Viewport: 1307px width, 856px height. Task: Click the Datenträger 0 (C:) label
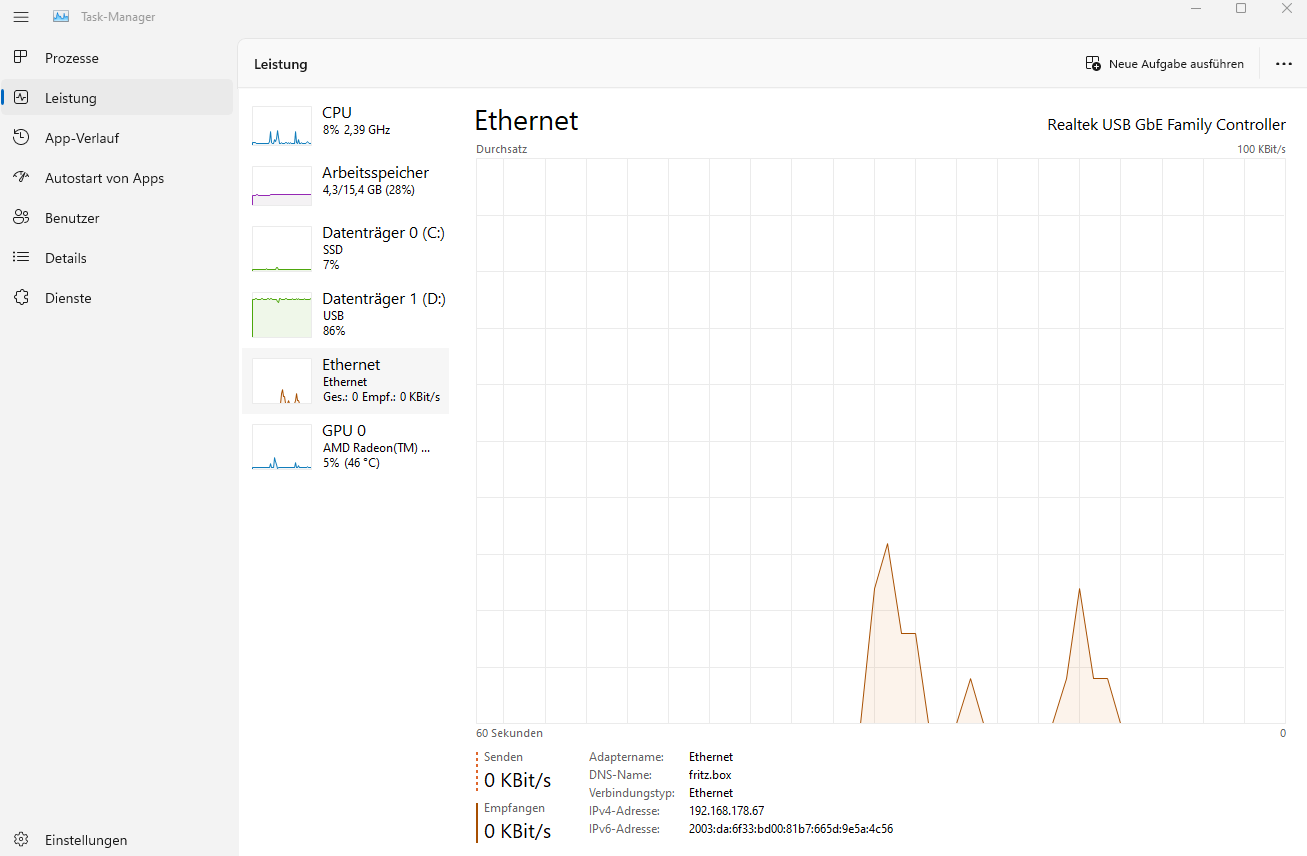tap(383, 233)
